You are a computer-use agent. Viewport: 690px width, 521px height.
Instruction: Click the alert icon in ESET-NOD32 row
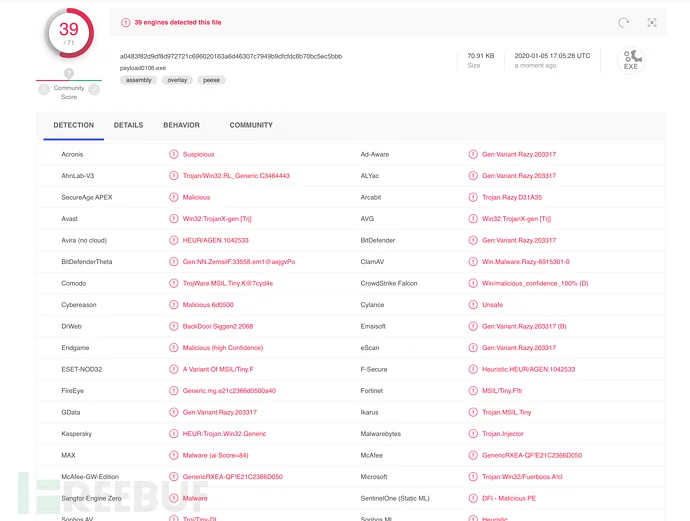pyautogui.click(x=174, y=369)
